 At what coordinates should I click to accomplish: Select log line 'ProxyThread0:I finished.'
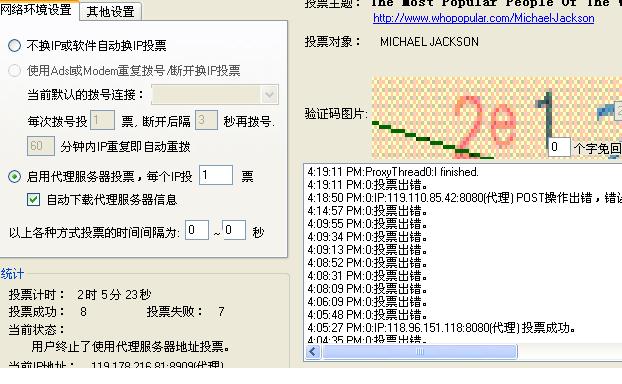coord(393,172)
